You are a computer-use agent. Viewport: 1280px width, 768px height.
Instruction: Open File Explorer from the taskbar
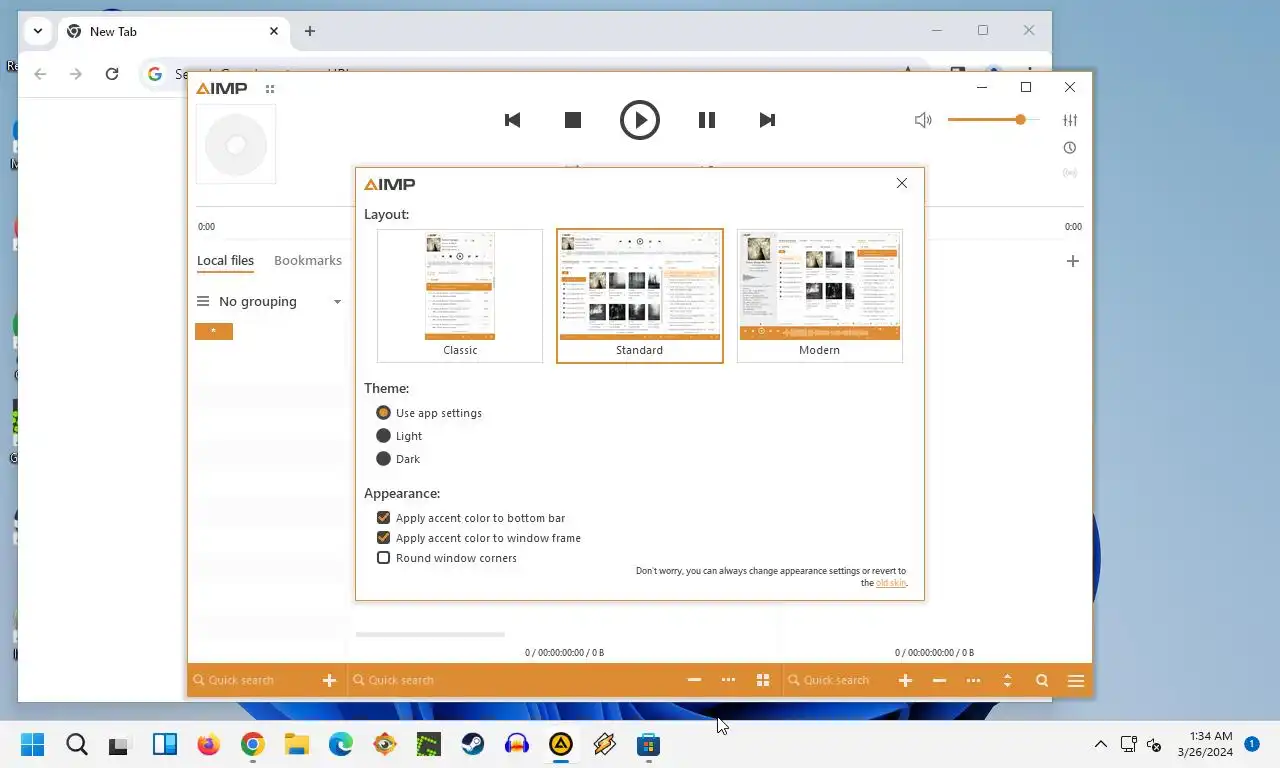(x=296, y=744)
